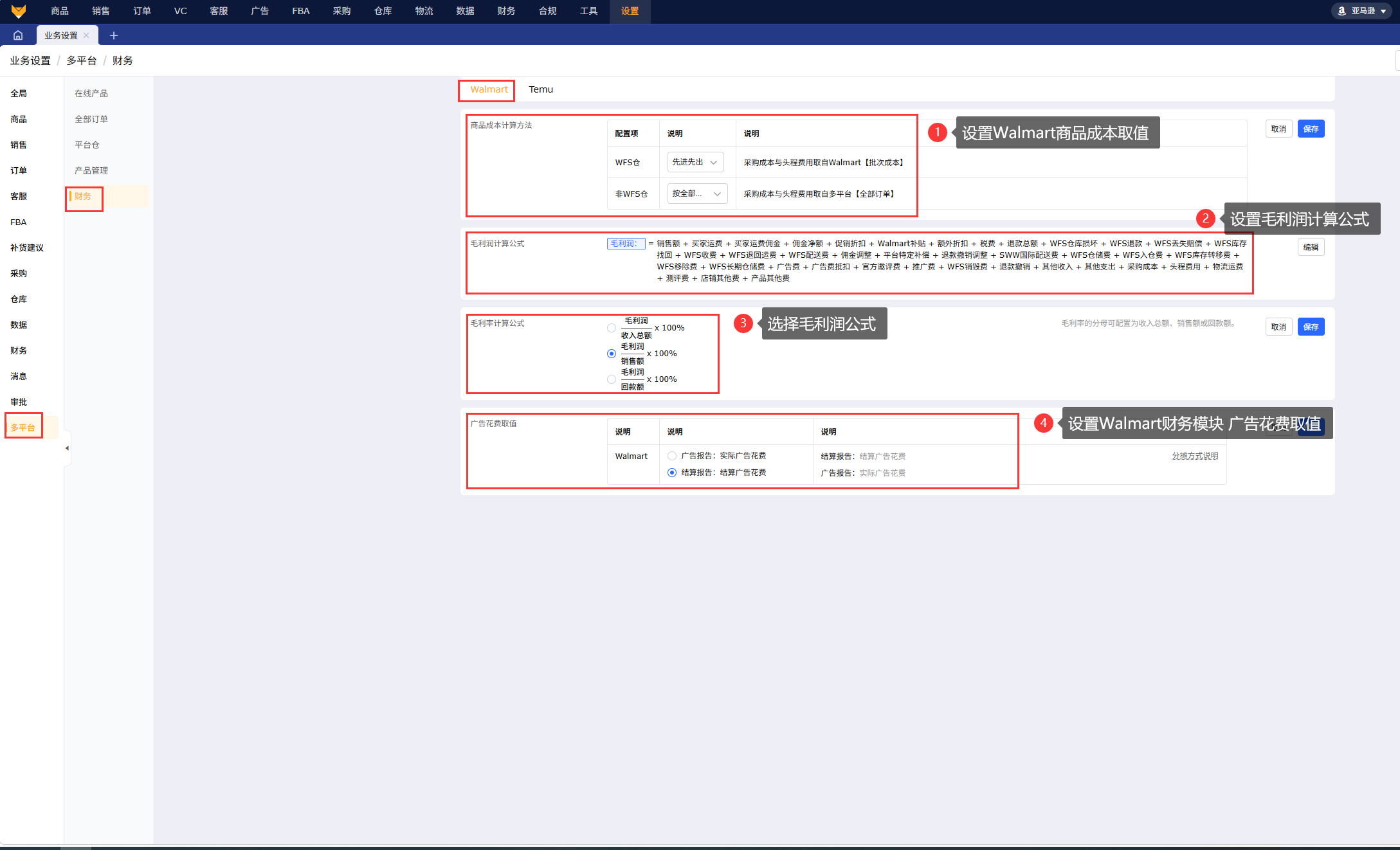Select the 毛利润/回款额 formula radio
The width and height of the screenshot is (1400, 850).
[612, 379]
